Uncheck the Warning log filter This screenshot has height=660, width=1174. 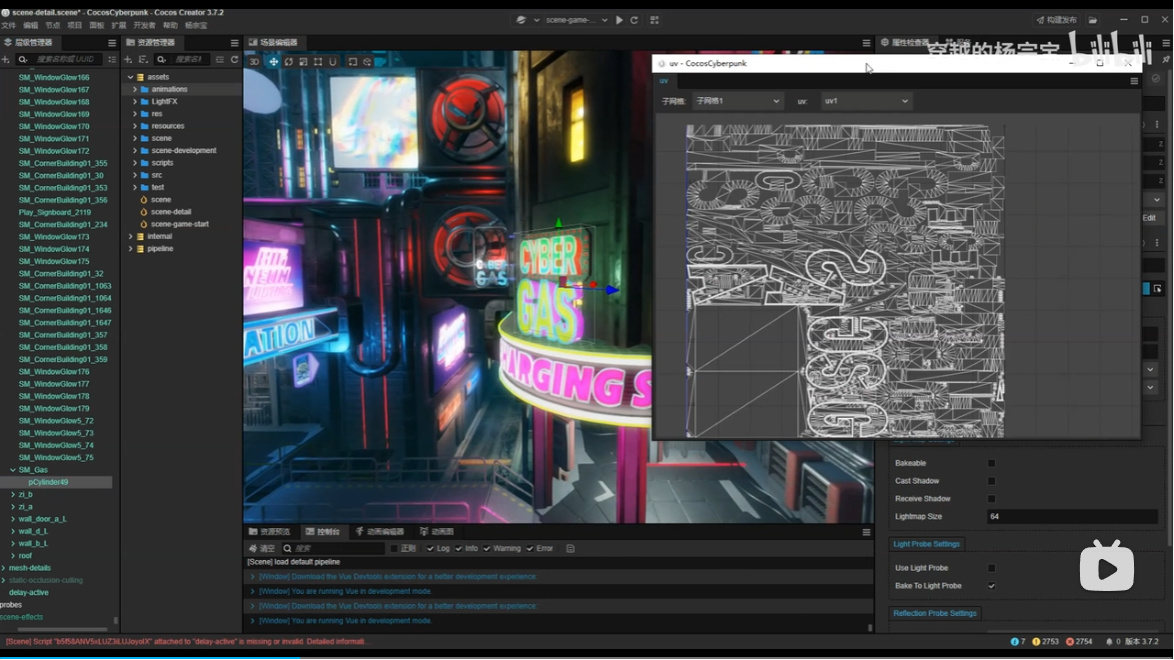(487, 549)
